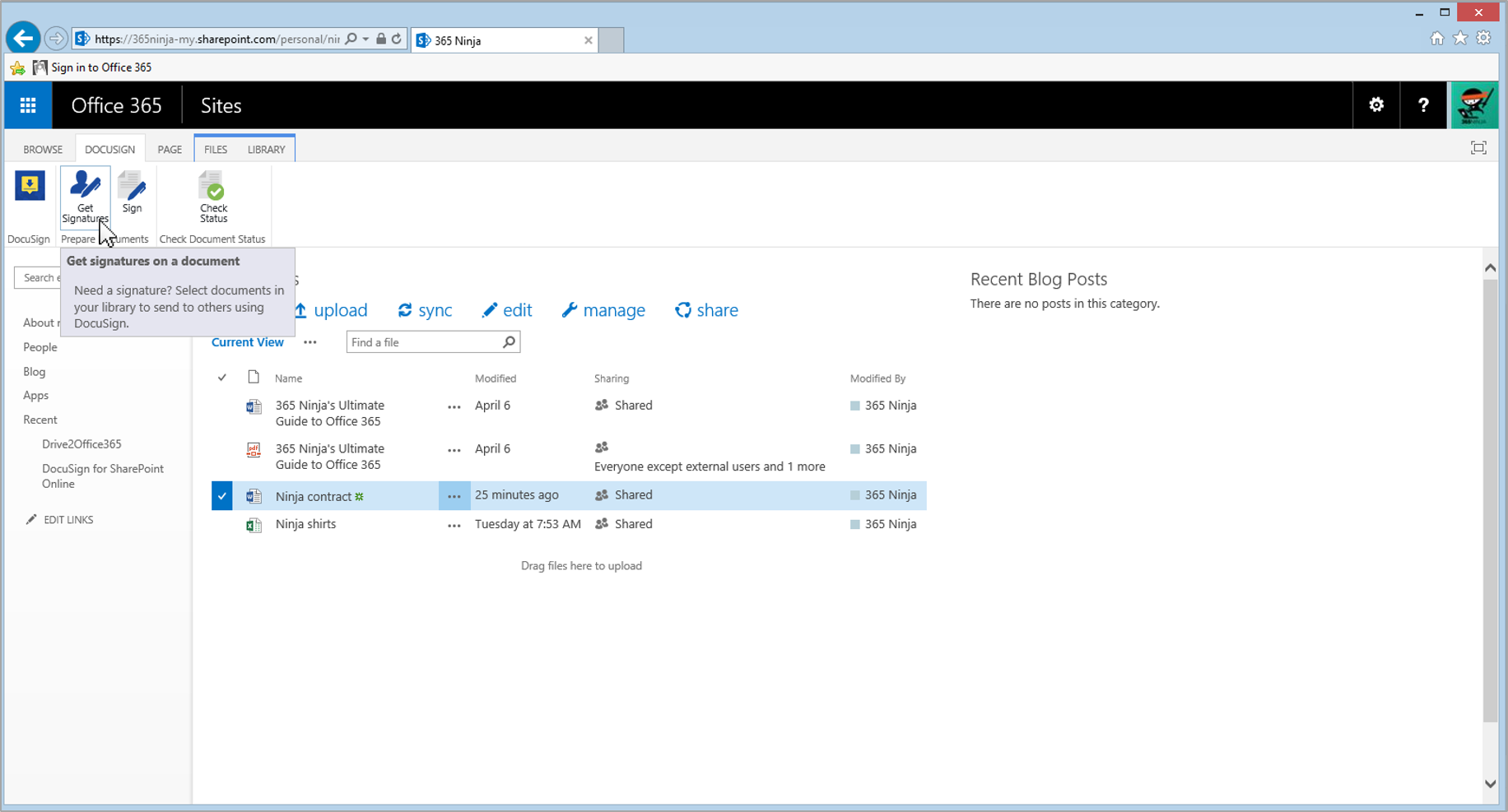The height and width of the screenshot is (812, 1508).
Task: Click Check Status ribbon button
Action: point(213,197)
